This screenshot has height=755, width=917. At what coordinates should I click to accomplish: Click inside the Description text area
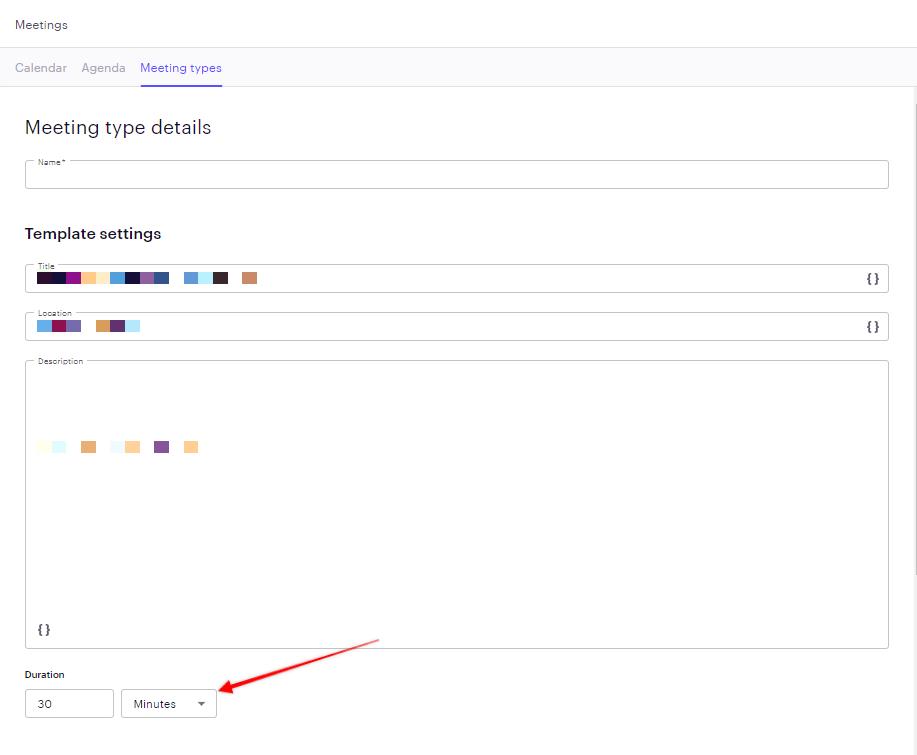(x=457, y=504)
